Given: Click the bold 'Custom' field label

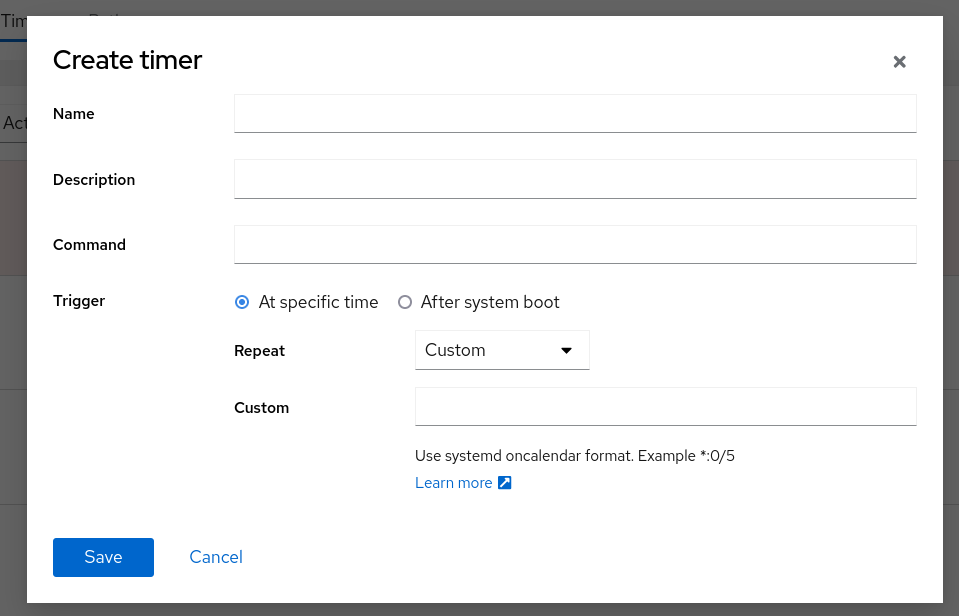Looking at the screenshot, I should pyautogui.click(x=261, y=408).
